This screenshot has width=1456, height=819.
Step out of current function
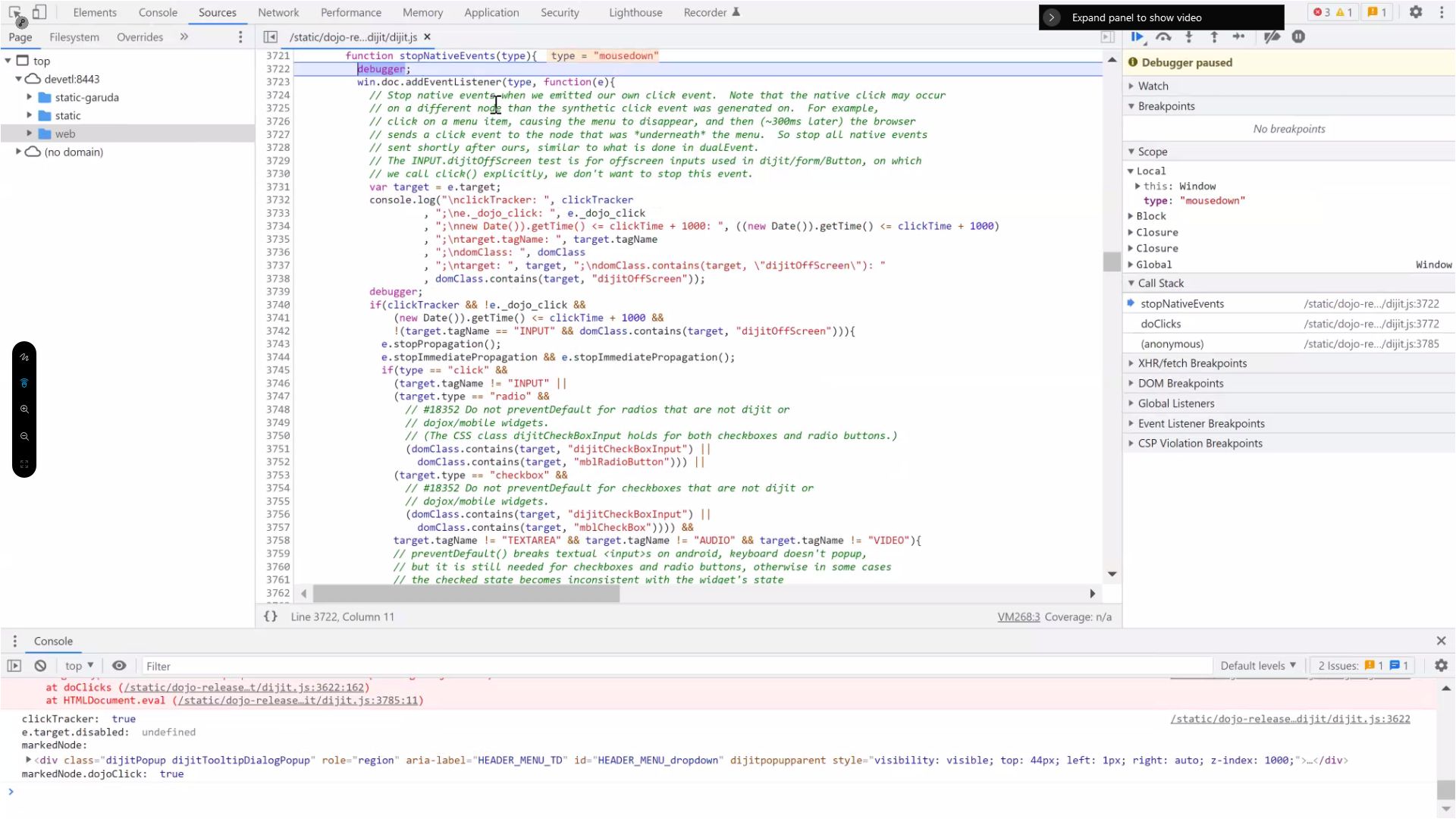[1214, 36]
